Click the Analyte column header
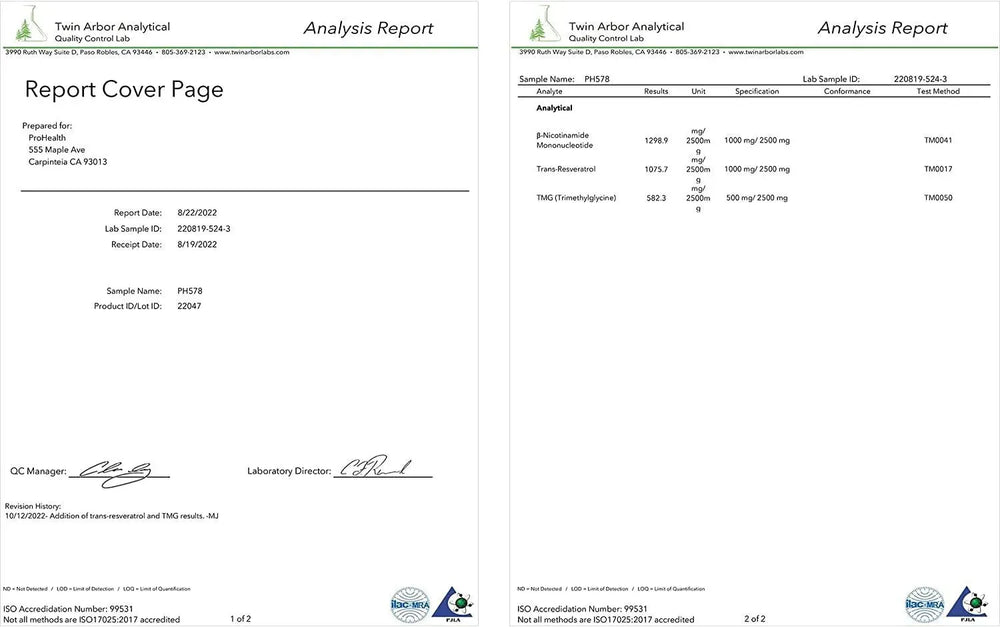 (x=550, y=91)
